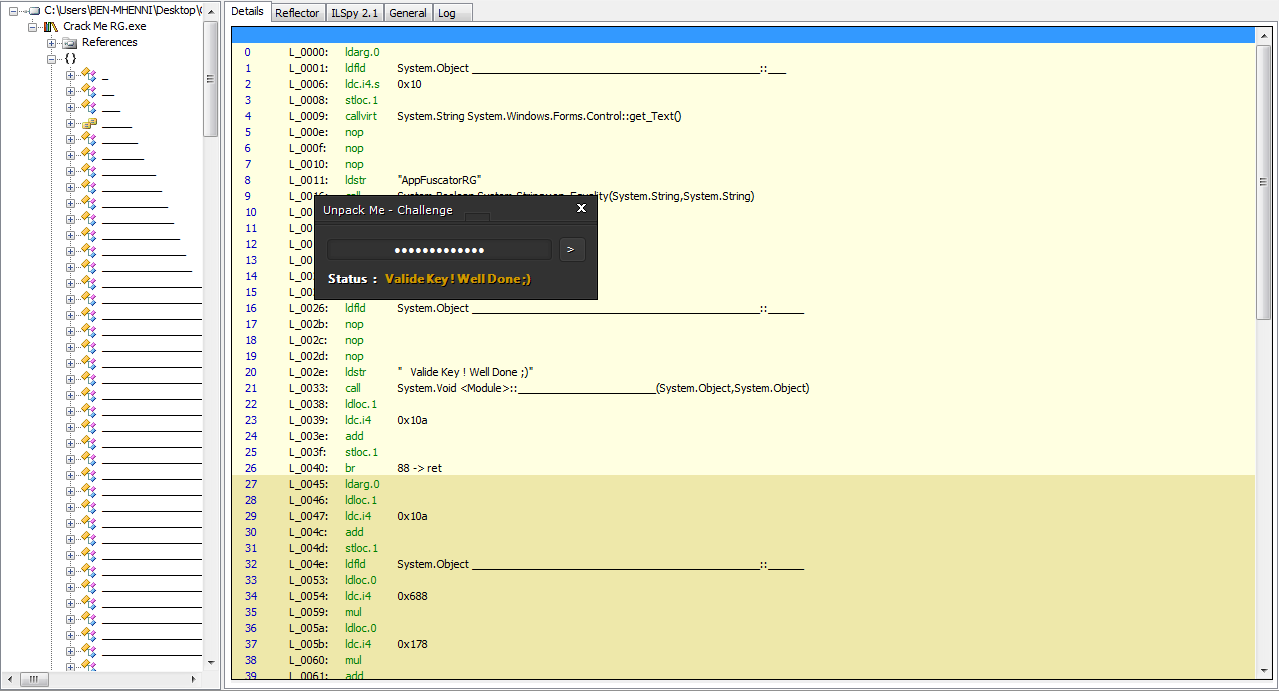Click the IL listing's vertical scrollbar thumb
Screen dimensions: 1279x691
click(1263, 183)
